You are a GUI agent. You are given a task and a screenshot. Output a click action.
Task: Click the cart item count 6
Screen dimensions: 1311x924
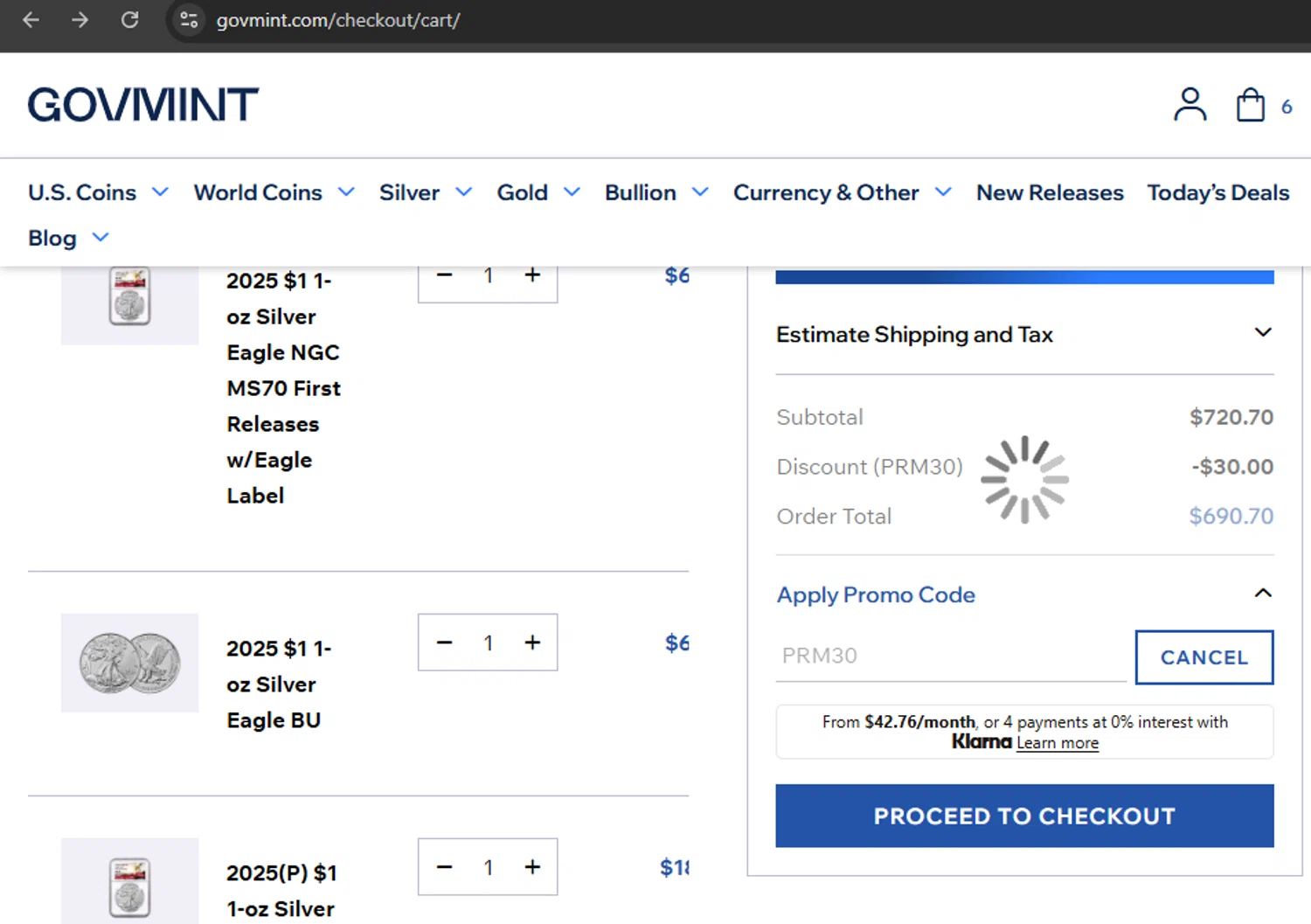click(x=1287, y=107)
